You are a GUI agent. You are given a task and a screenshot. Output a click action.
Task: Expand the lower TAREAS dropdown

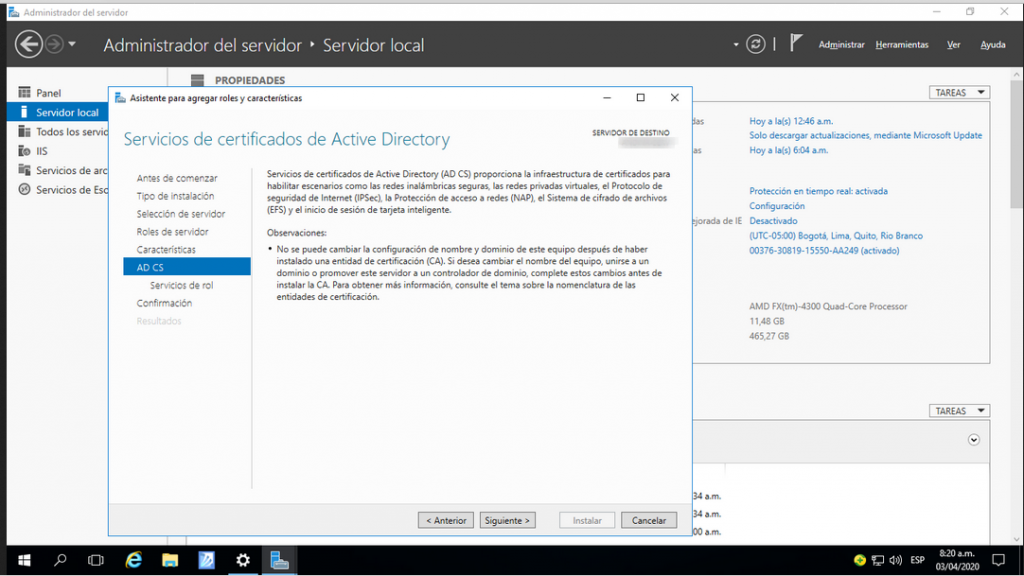point(959,411)
